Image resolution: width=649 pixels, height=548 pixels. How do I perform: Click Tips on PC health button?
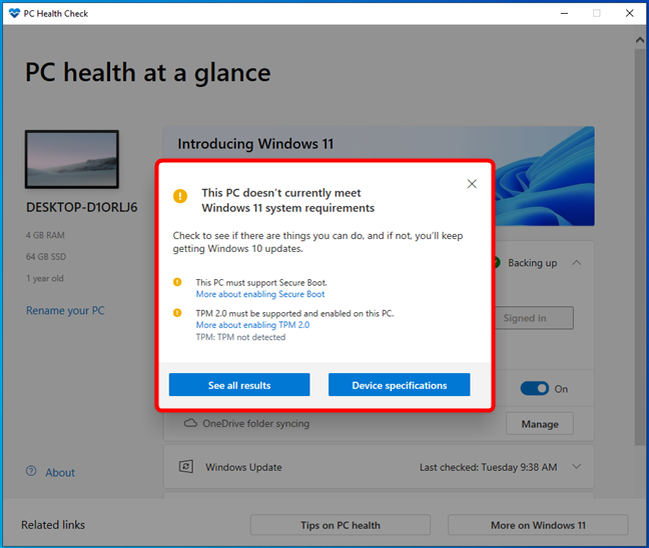pyautogui.click(x=340, y=525)
